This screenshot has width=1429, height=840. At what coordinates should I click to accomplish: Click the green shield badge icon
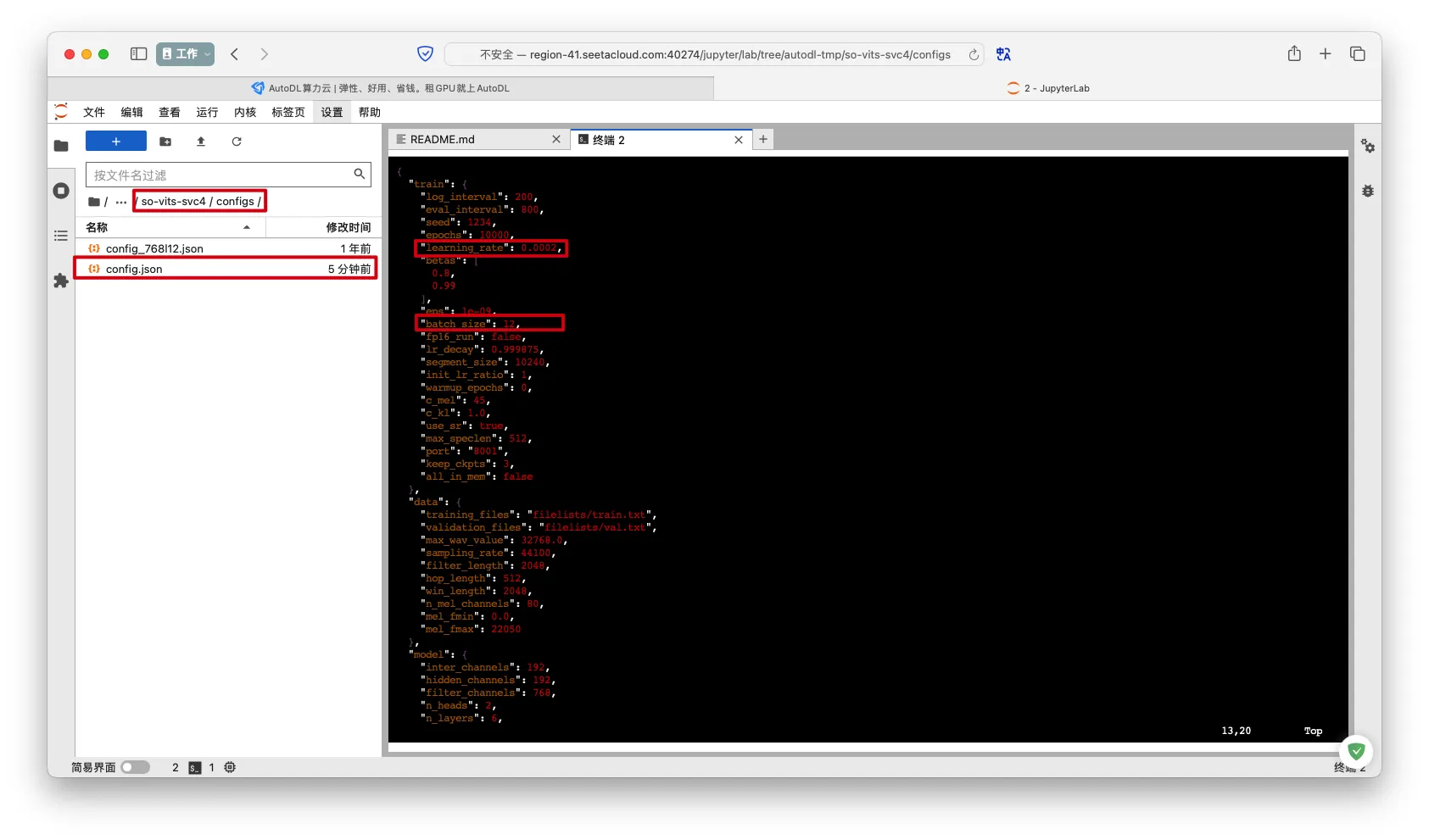tap(1357, 751)
